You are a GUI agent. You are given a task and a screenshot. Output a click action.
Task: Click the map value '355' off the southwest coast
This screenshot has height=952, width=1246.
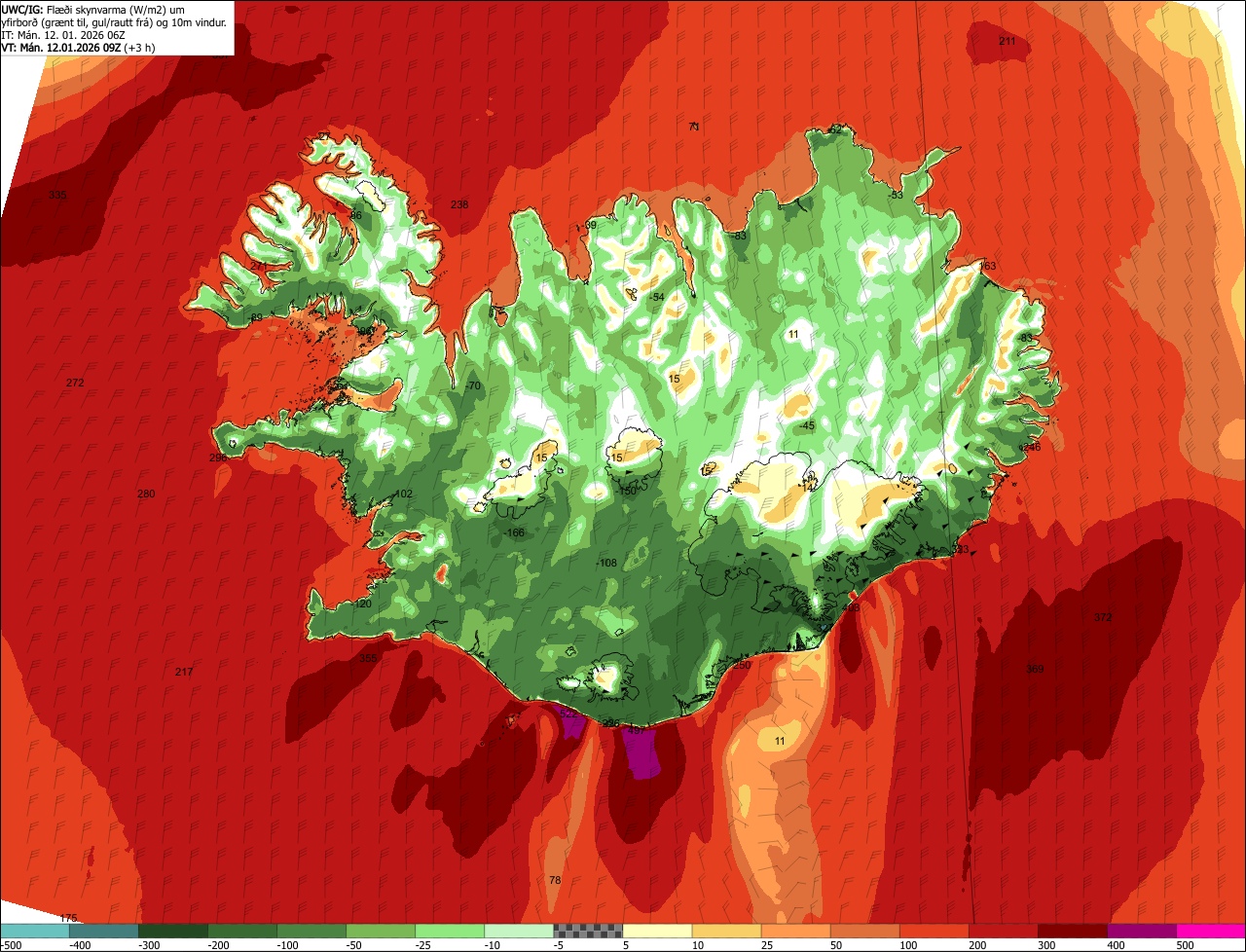tap(368, 659)
